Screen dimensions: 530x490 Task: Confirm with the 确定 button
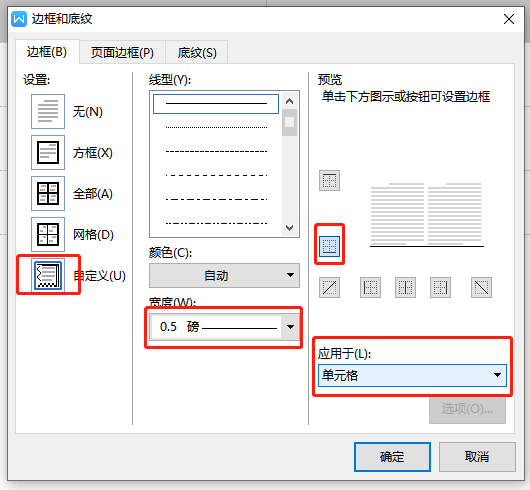pyautogui.click(x=392, y=457)
